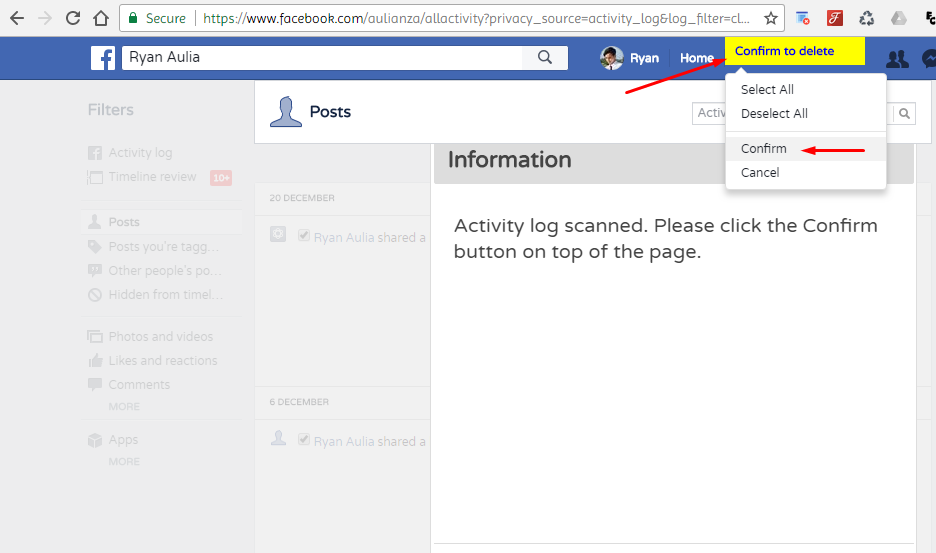Click person icon beside 6 December post
The width and height of the screenshot is (936, 553).
(x=278, y=438)
